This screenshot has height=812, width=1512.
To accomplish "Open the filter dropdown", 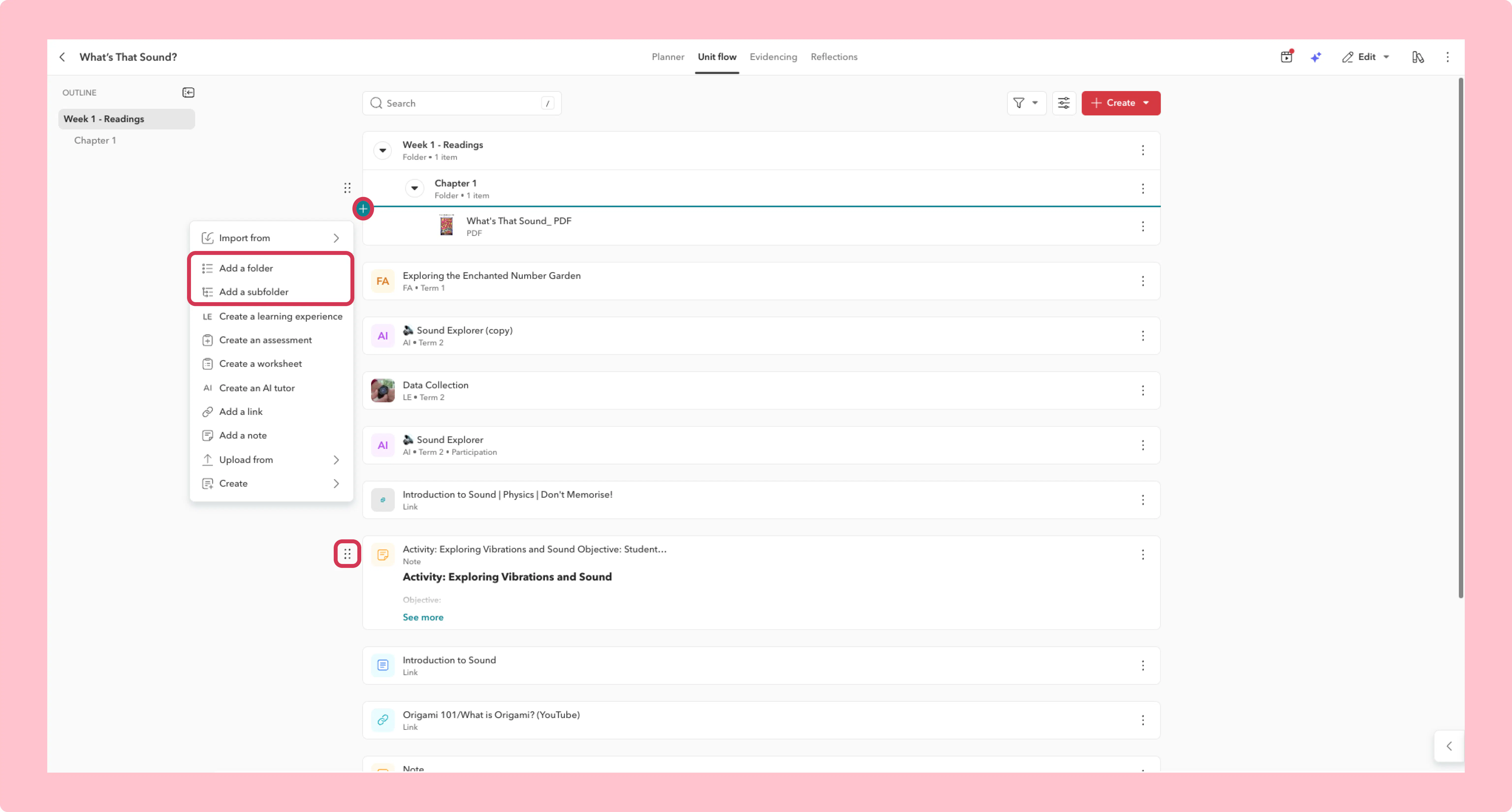I will tap(1027, 103).
